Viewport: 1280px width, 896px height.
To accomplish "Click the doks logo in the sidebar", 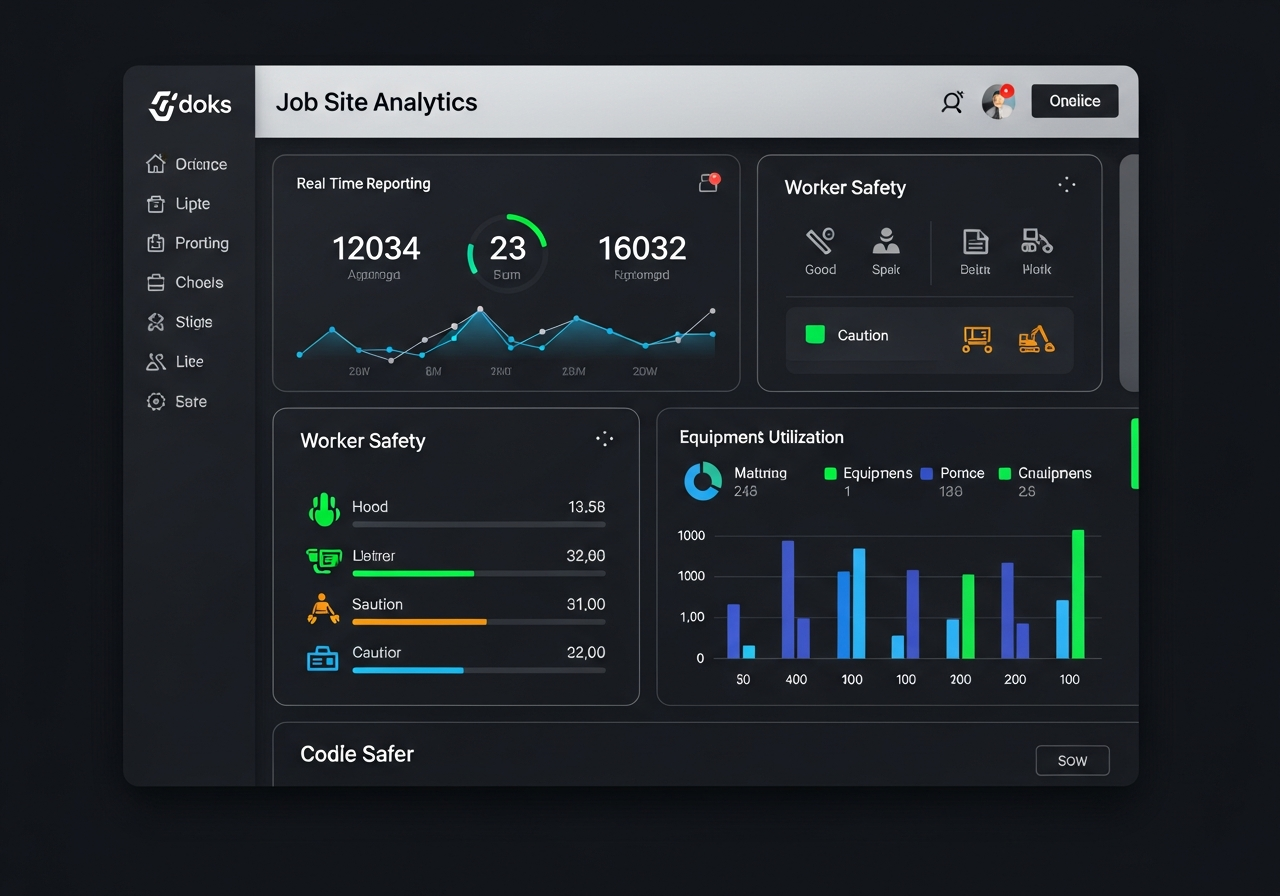I will tap(190, 105).
